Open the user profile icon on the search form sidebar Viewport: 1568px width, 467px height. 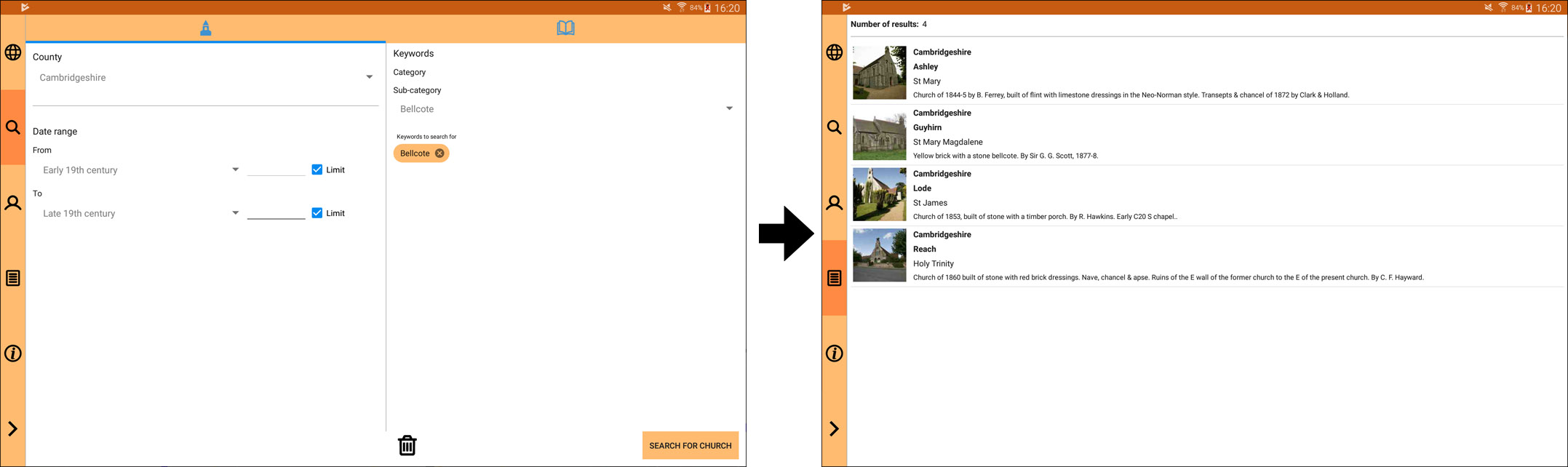tap(13, 203)
